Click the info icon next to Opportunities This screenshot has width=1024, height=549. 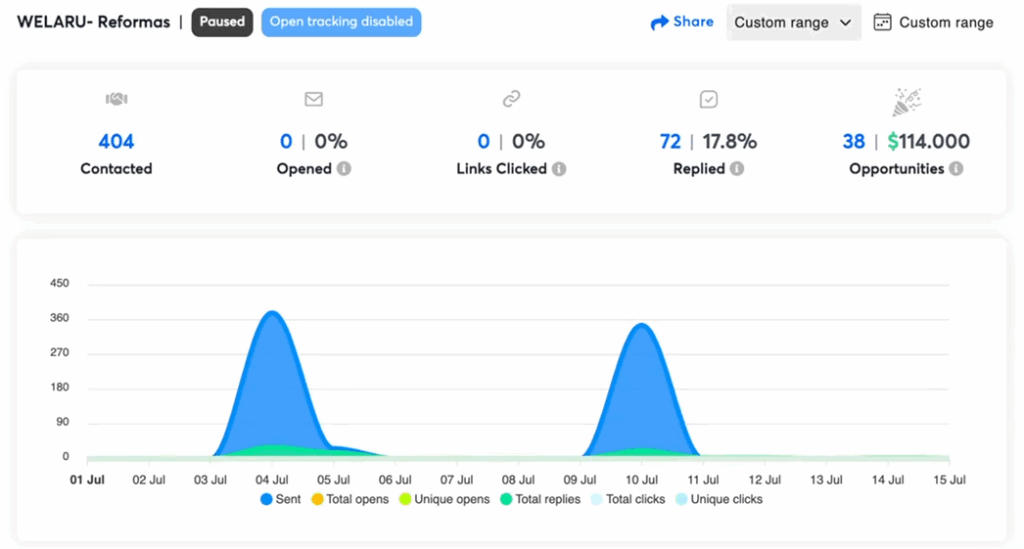[x=956, y=169]
